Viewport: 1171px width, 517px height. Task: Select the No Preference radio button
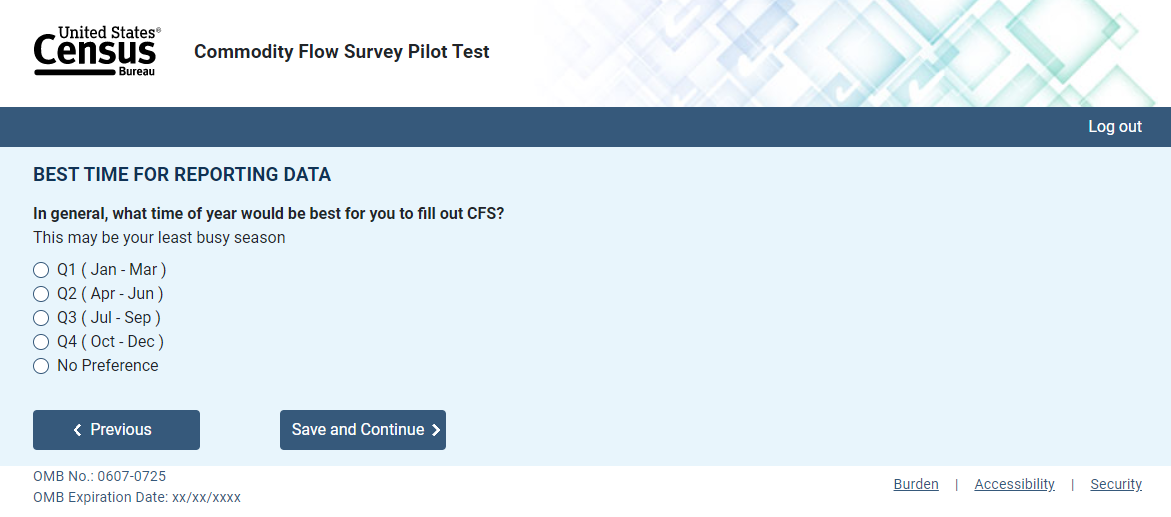pos(41,366)
